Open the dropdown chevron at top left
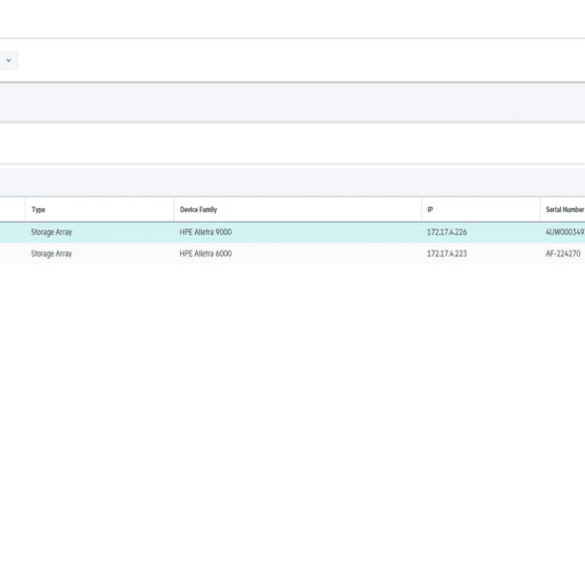Screen dimensions: 585x585 [x=9, y=60]
